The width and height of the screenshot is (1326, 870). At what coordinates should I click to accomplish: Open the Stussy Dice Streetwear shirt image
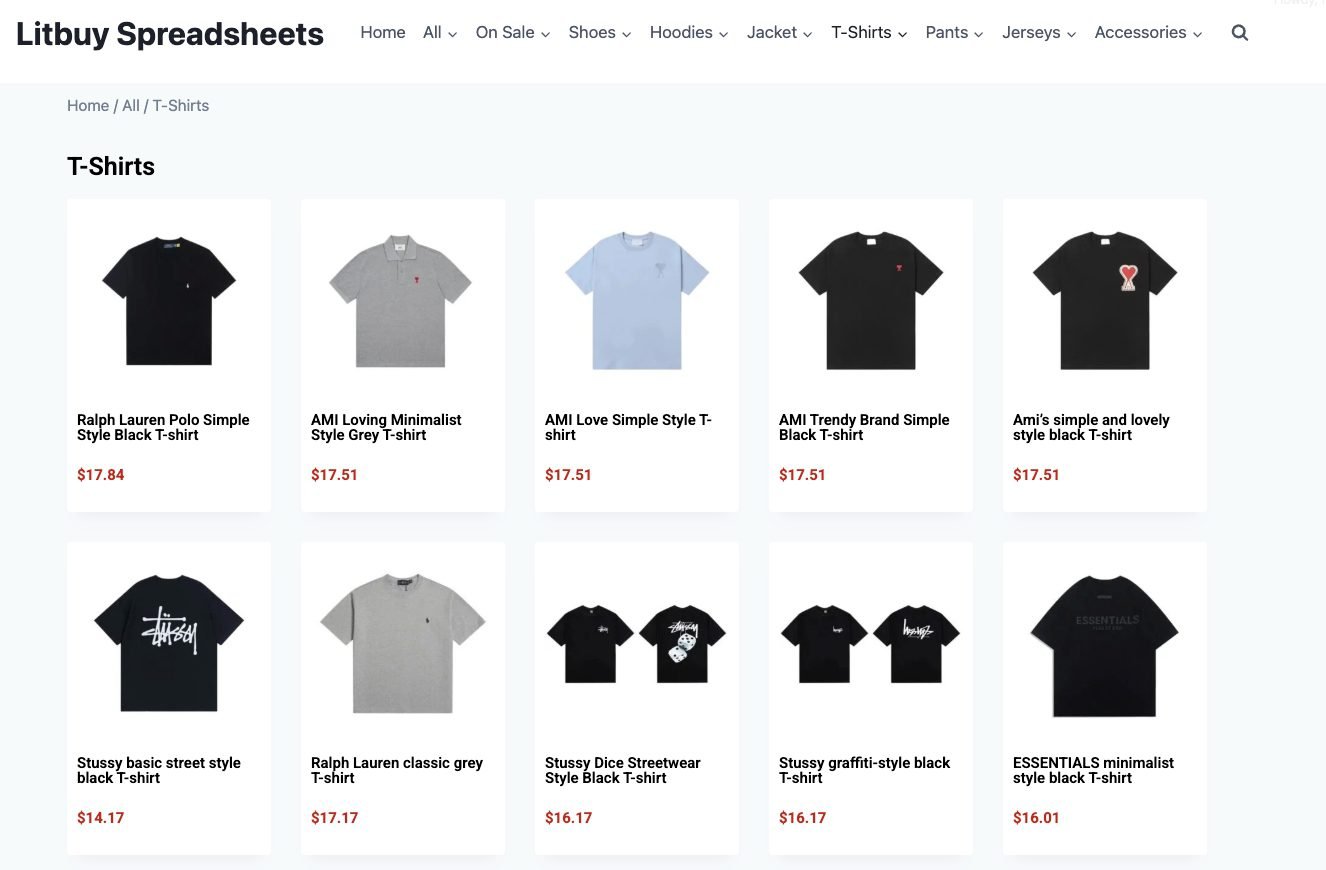tap(637, 643)
